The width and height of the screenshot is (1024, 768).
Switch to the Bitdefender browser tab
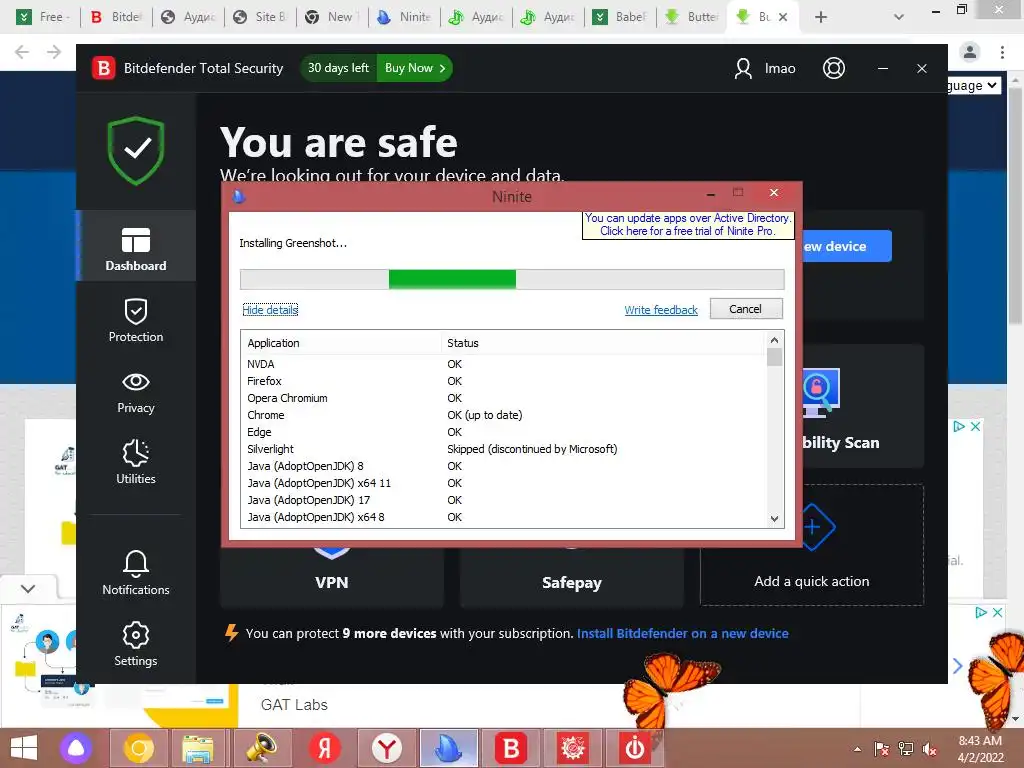pyautogui.click(x=116, y=17)
